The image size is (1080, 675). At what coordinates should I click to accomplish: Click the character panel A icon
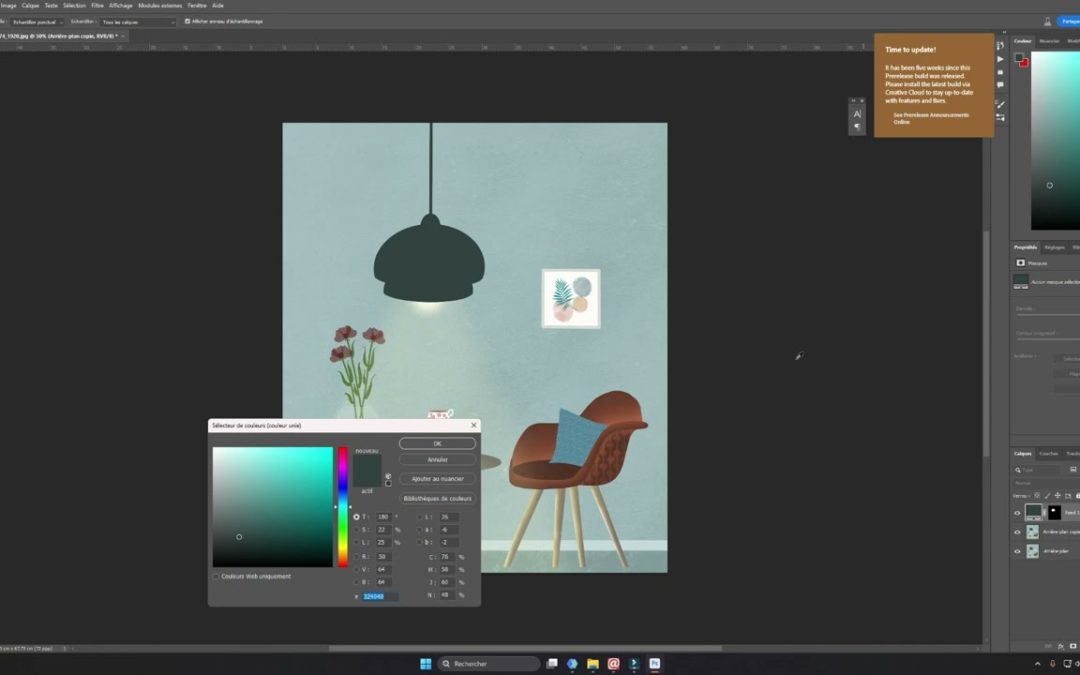(857, 114)
